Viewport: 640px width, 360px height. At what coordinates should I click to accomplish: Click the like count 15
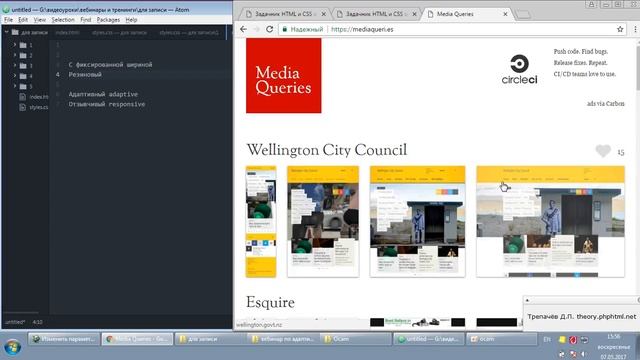click(x=620, y=152)
